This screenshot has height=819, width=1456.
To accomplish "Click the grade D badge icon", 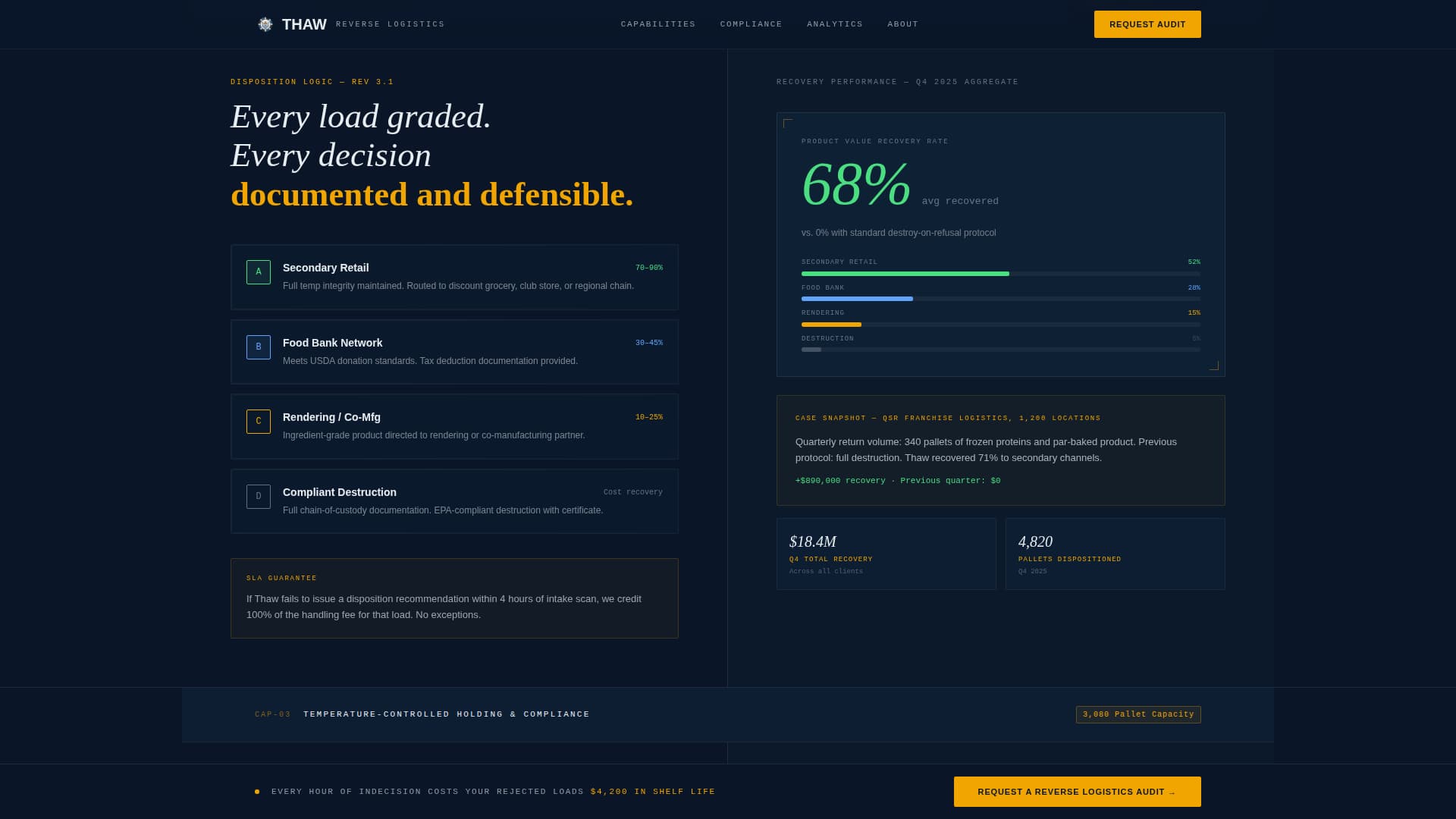I will [259, 497].
